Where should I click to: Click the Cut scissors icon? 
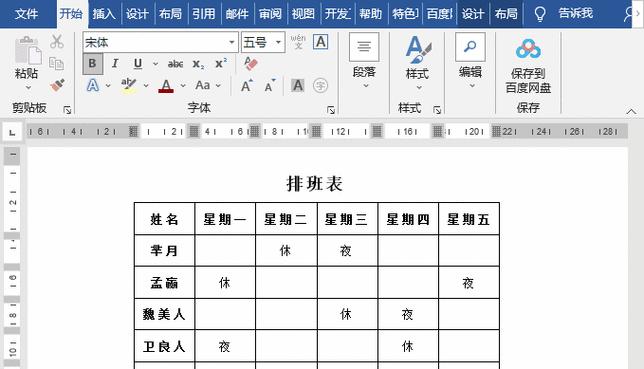click(x=57, y=42)
